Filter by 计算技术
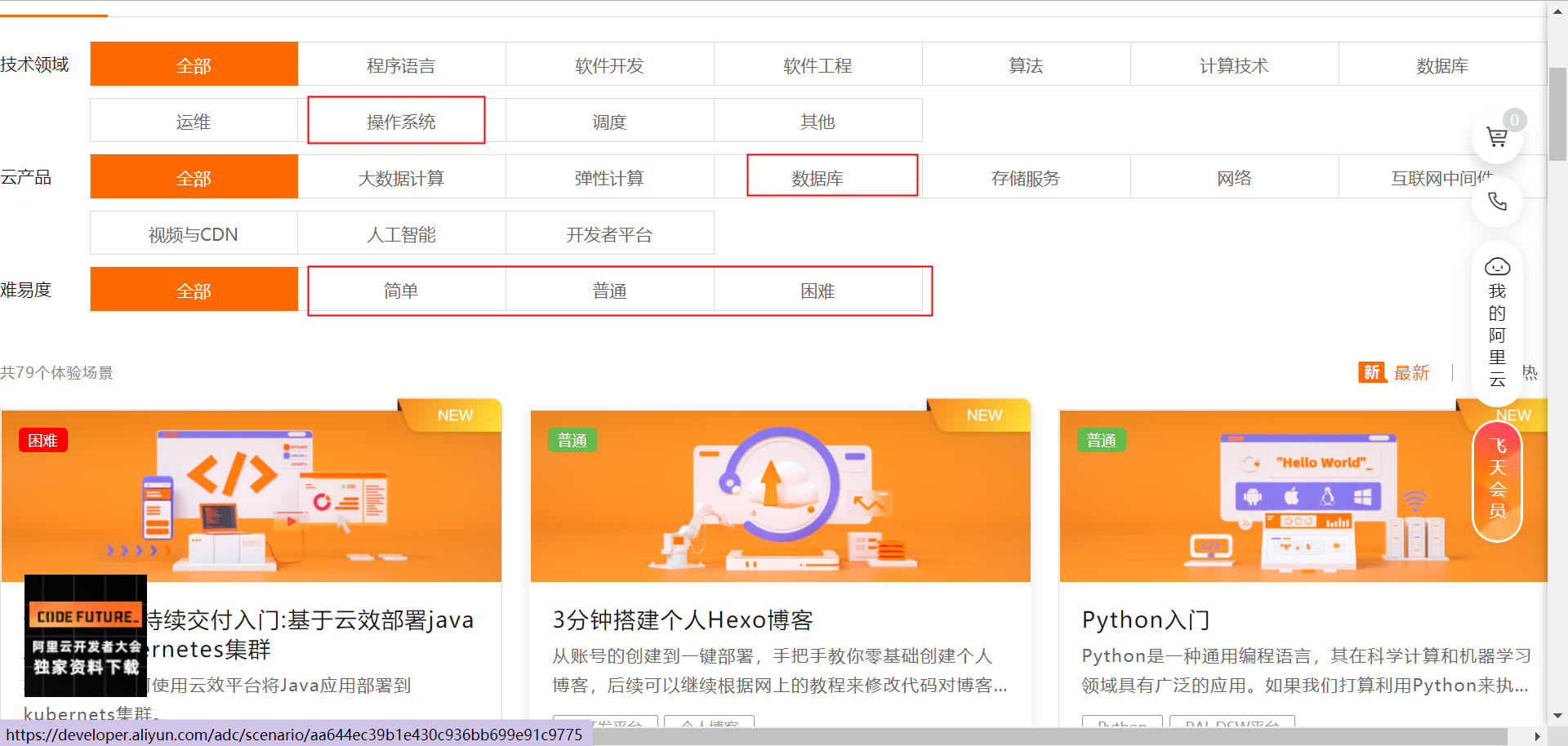 (1234, 64)
